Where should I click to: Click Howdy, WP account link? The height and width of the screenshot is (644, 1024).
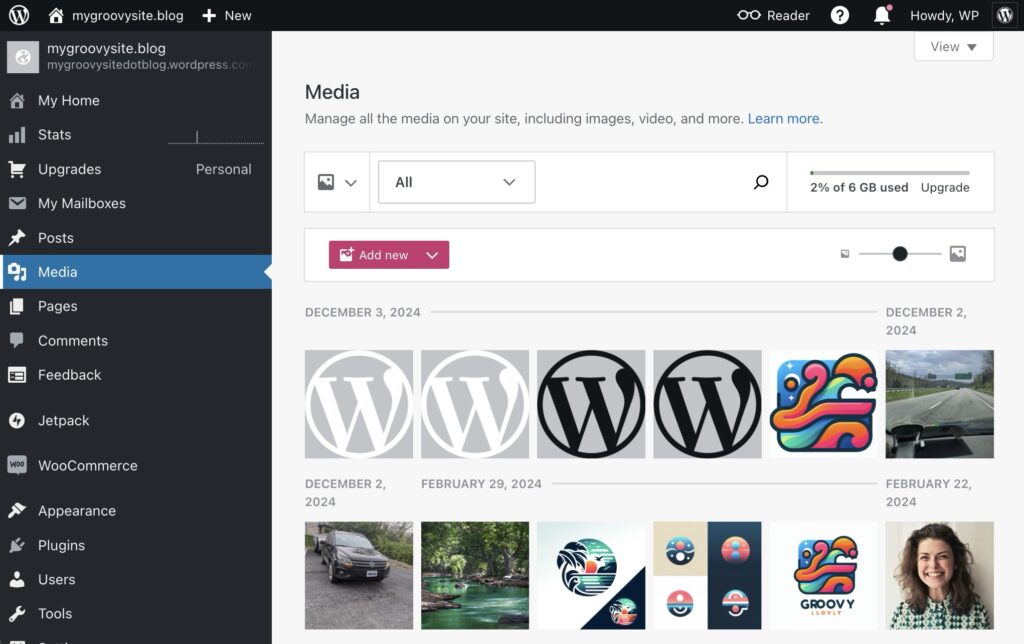(x=944, y=15)
